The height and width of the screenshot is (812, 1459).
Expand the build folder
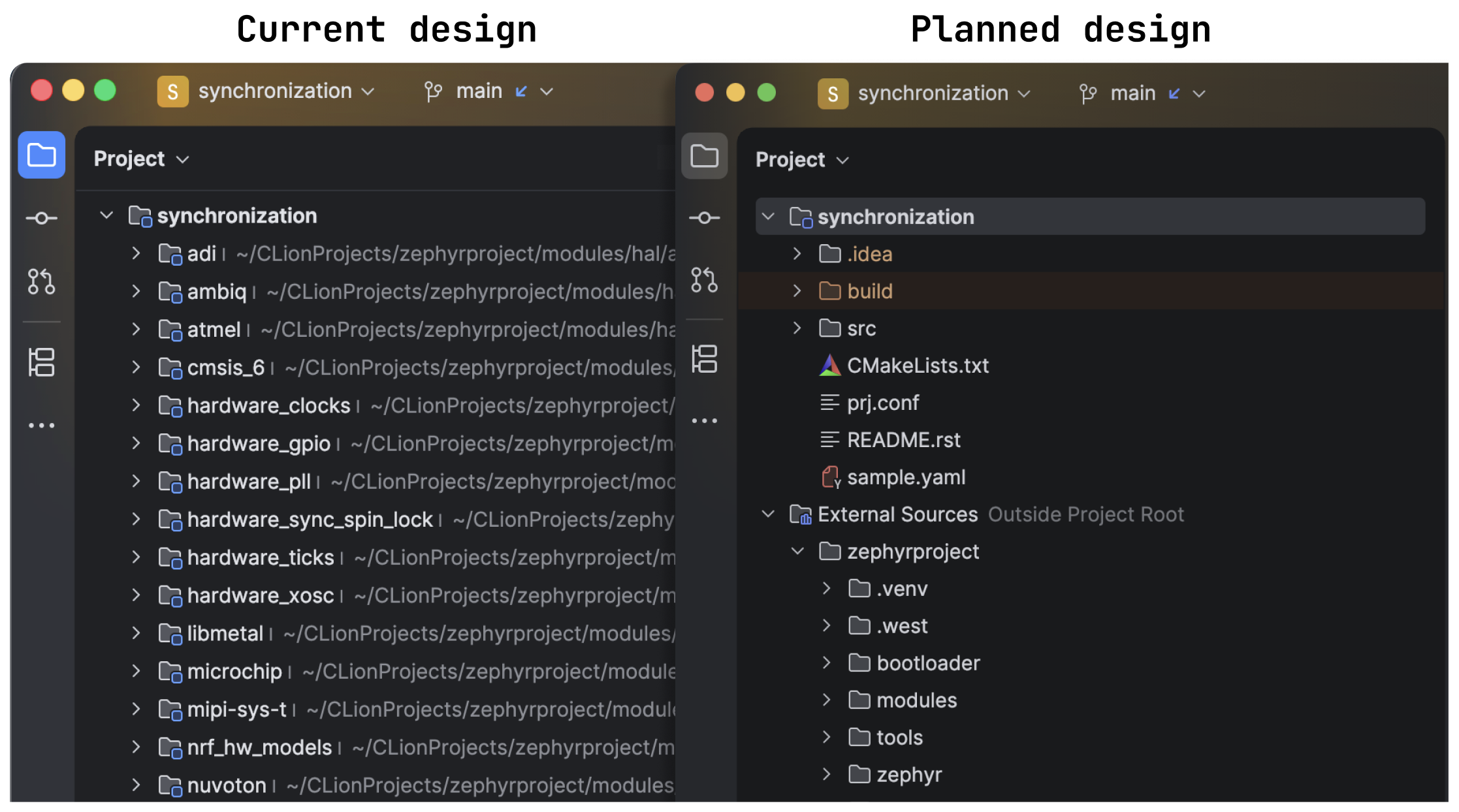coord(797,291)
